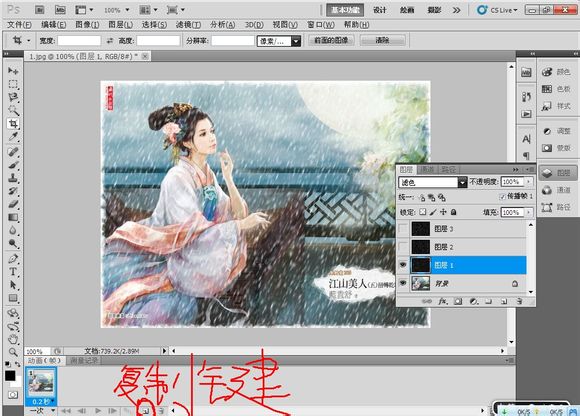The height and width of the screenshot is (416, 580).
Task: Open 滤镜(T) menu
Action: point(188,25)
